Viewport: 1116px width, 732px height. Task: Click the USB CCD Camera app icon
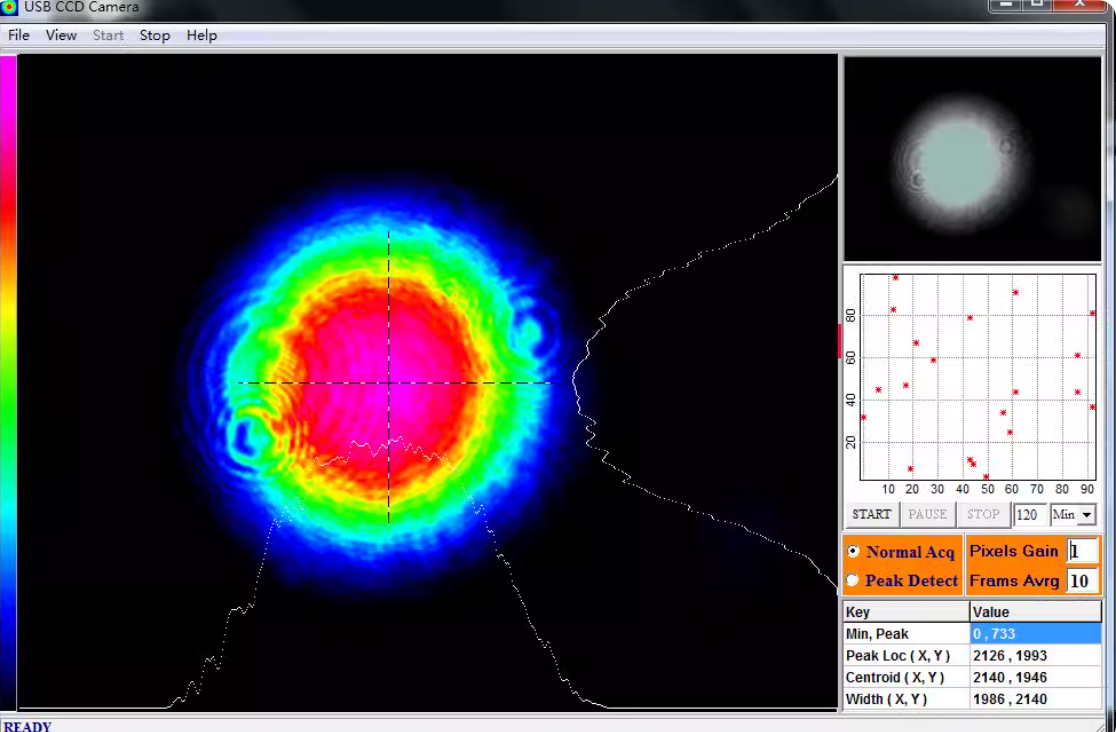tap(9, 7)
